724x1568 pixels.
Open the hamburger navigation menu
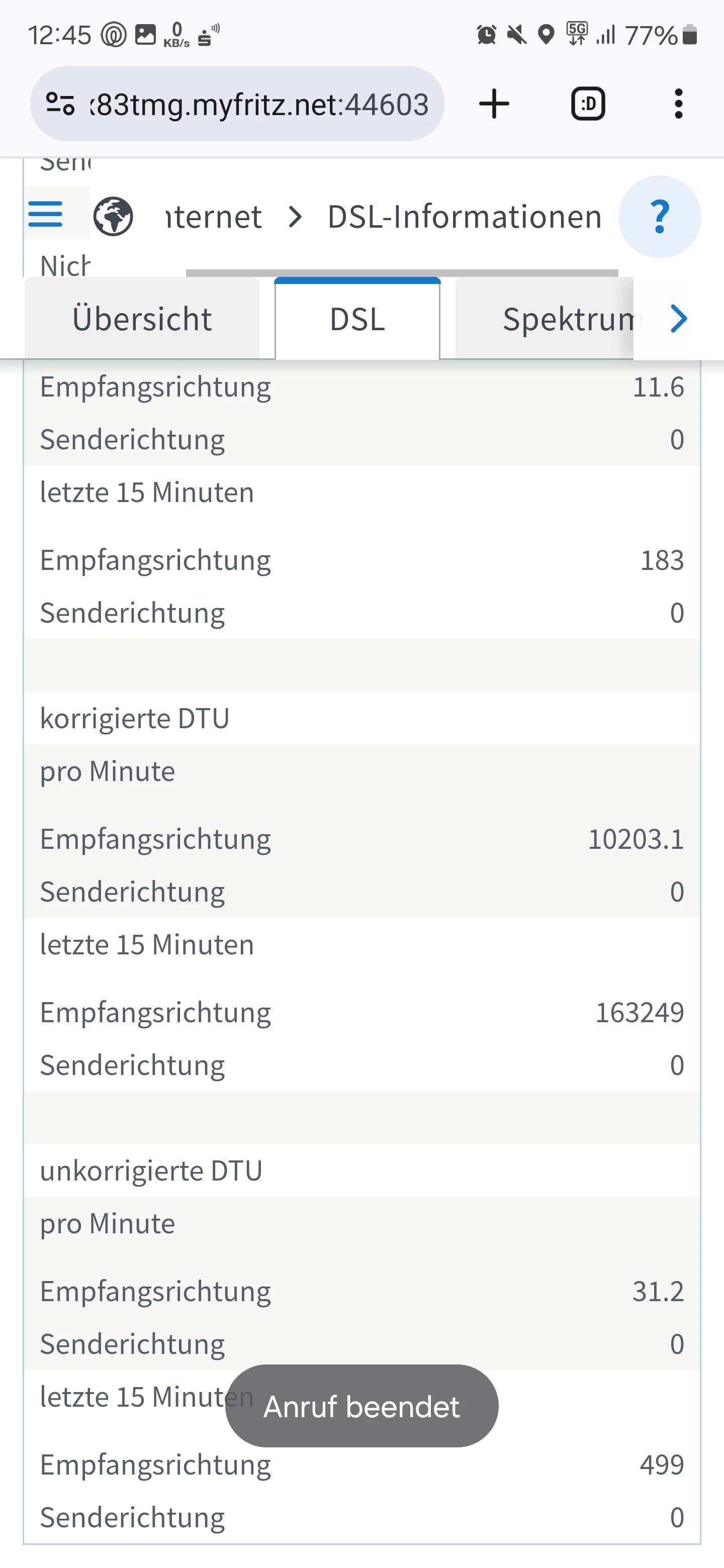pyautogui.click(x=46, y=214)
